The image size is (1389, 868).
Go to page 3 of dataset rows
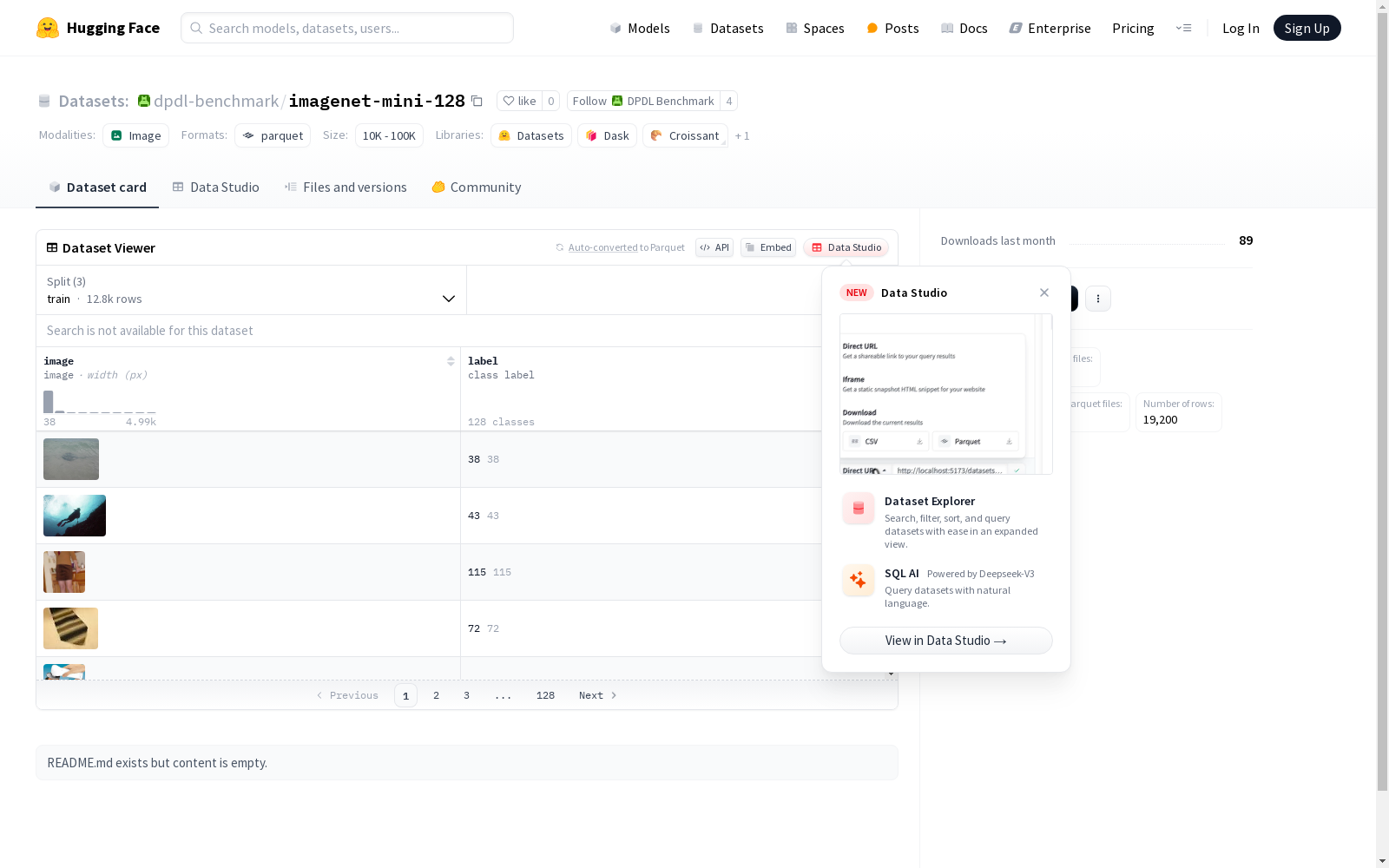(466, 695)
